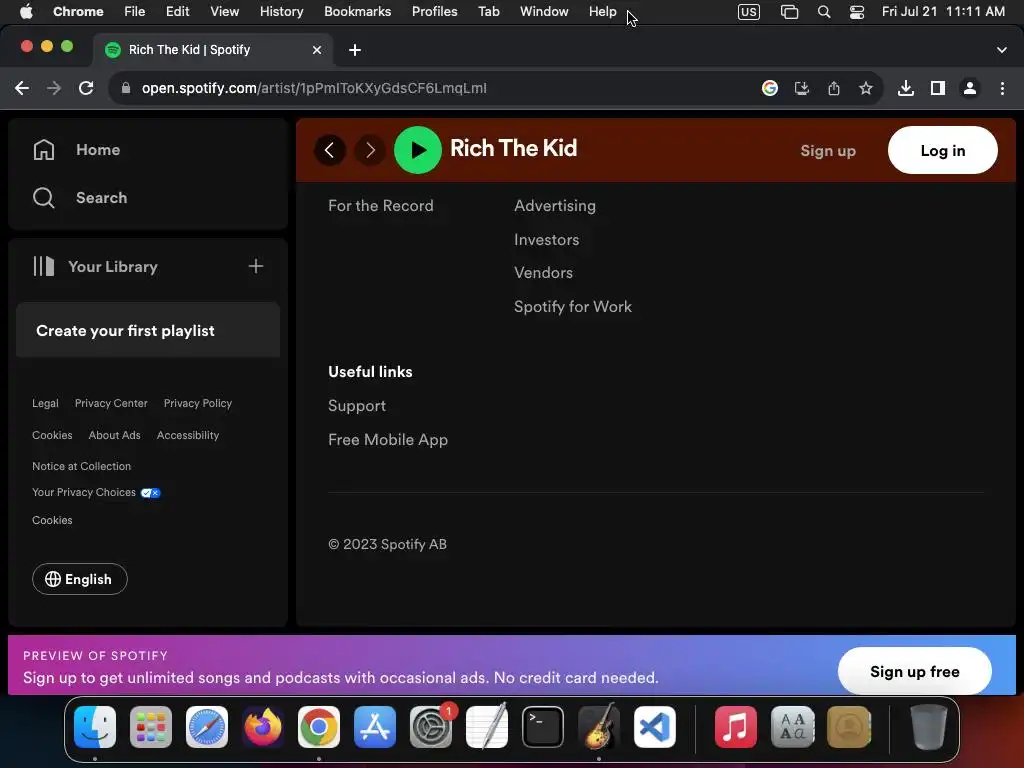1024x768 pixels.
Task: Open the Tab menu
Action: pyautogui.click(x=488, y=11)
